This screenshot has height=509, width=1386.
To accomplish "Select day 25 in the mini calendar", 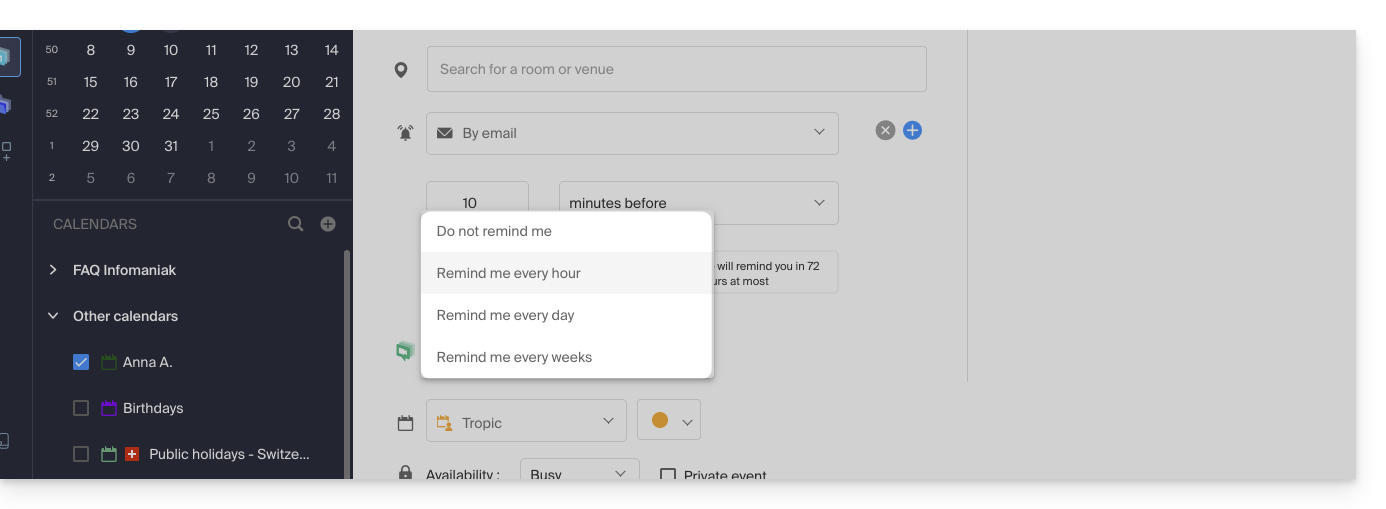I will coord(211,114).
